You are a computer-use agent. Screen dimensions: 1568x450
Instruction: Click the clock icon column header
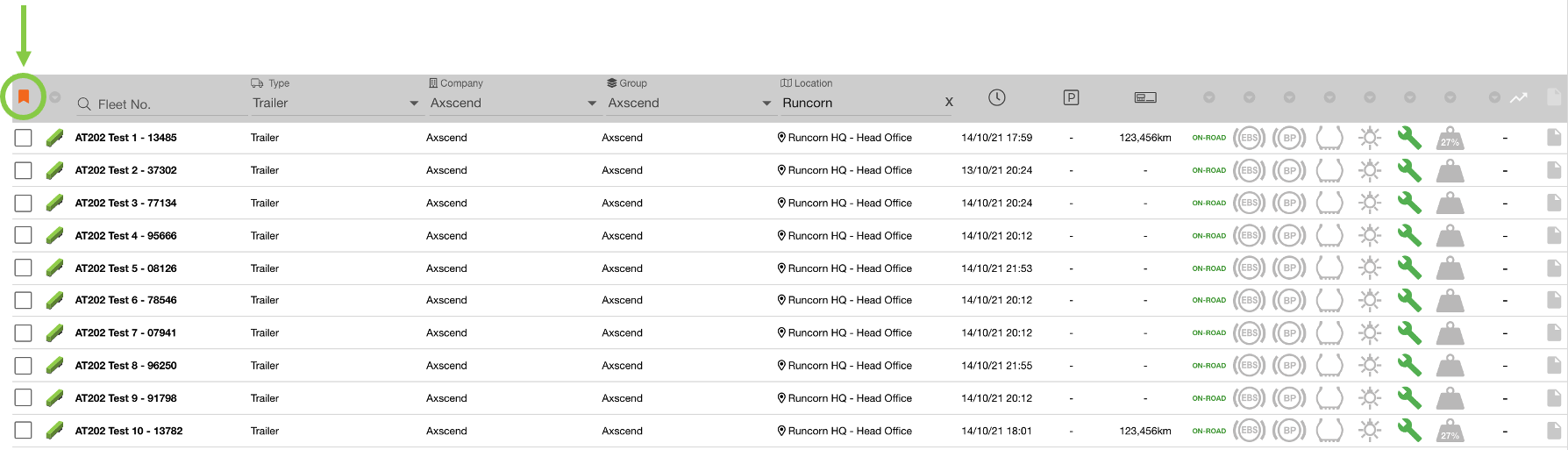[996, 97]
